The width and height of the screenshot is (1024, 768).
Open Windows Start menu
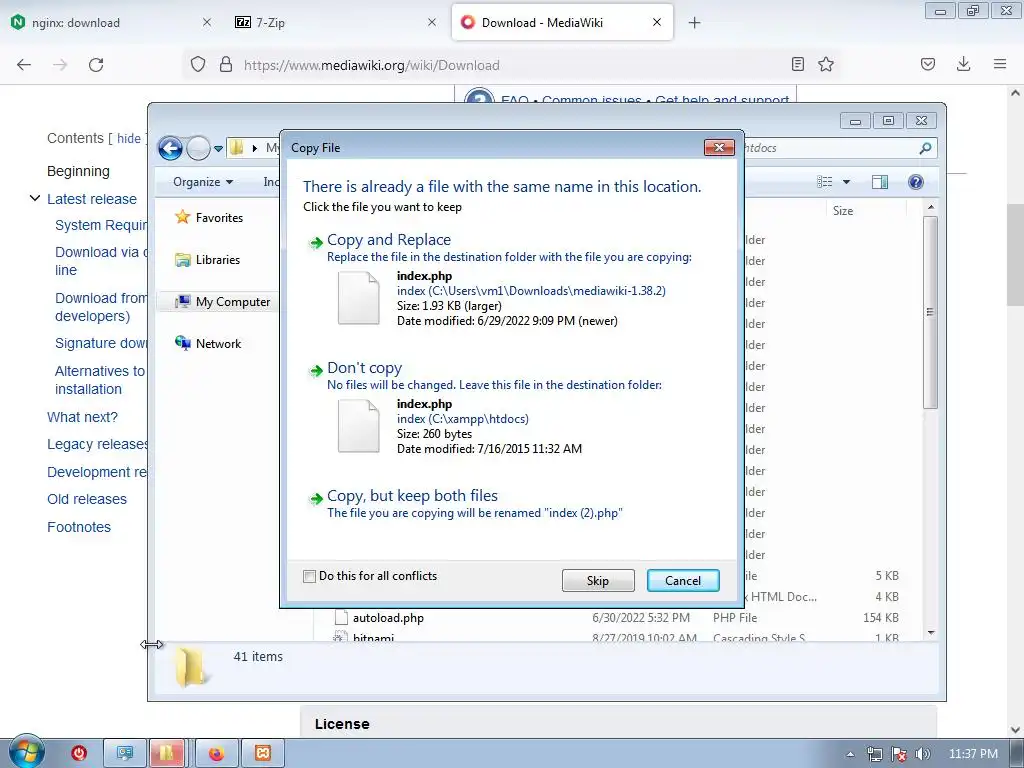(x=26, y=753)
